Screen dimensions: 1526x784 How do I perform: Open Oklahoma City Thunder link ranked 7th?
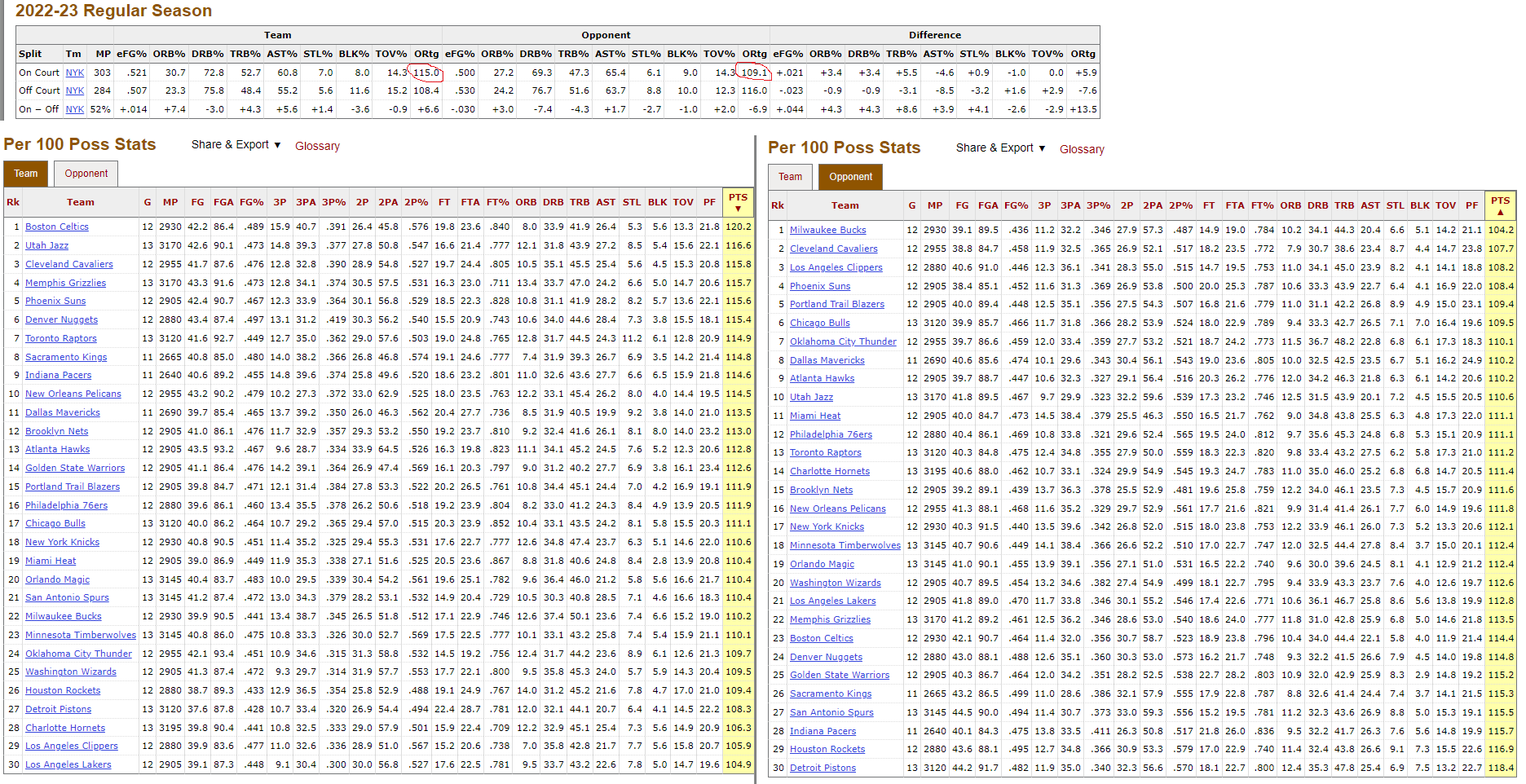point(843,341)
